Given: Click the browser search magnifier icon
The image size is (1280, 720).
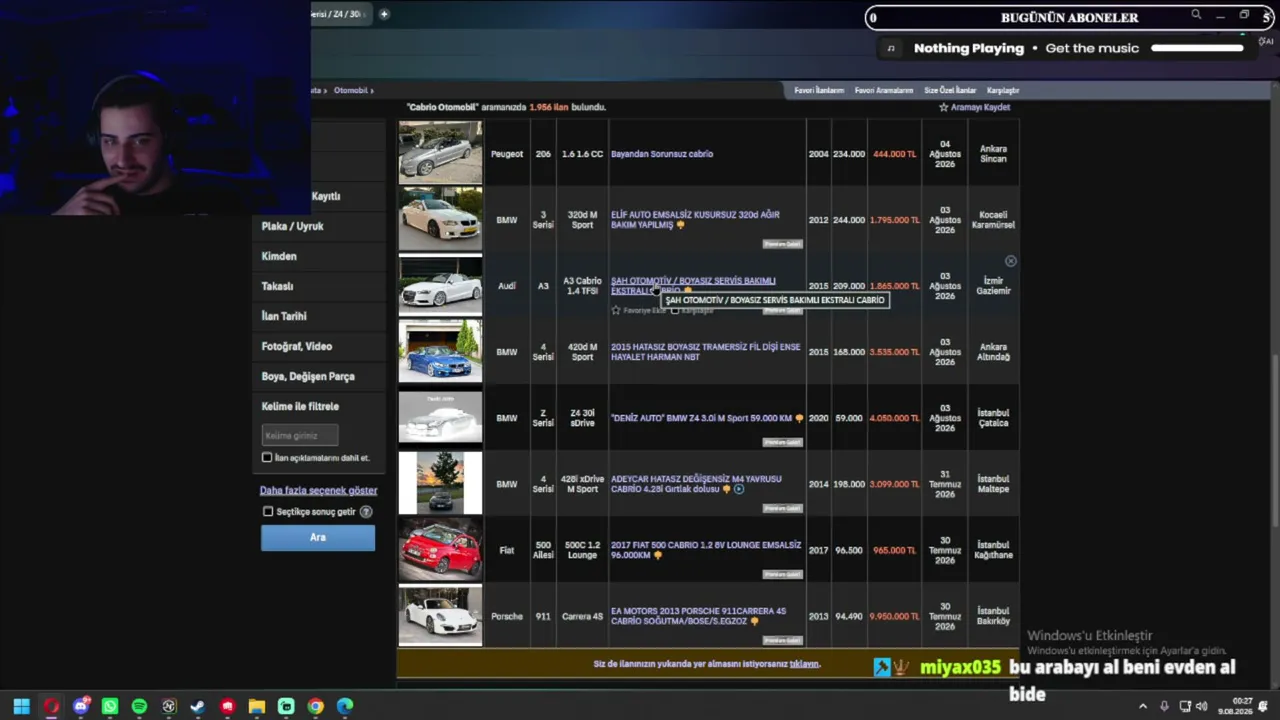Looking at the screenshot, I should [x=1196, y=15].
